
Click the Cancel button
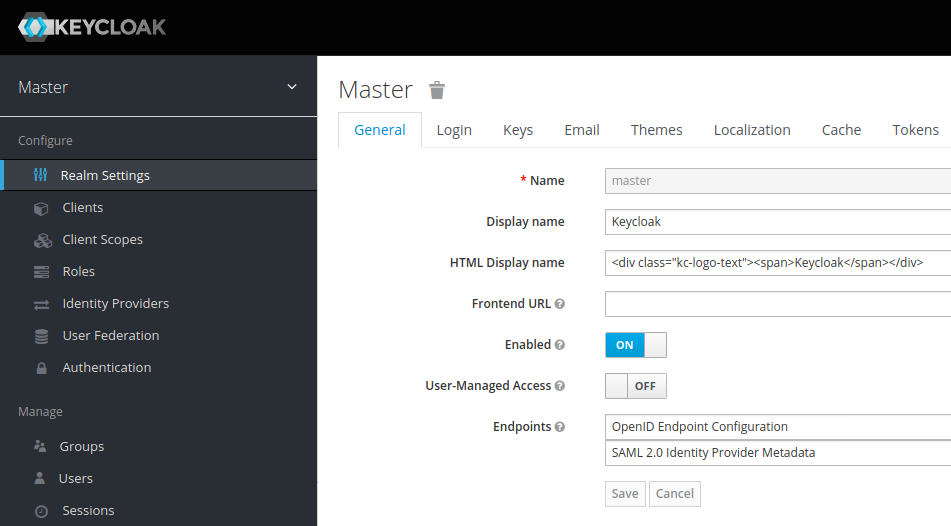(x=674, y=494)
